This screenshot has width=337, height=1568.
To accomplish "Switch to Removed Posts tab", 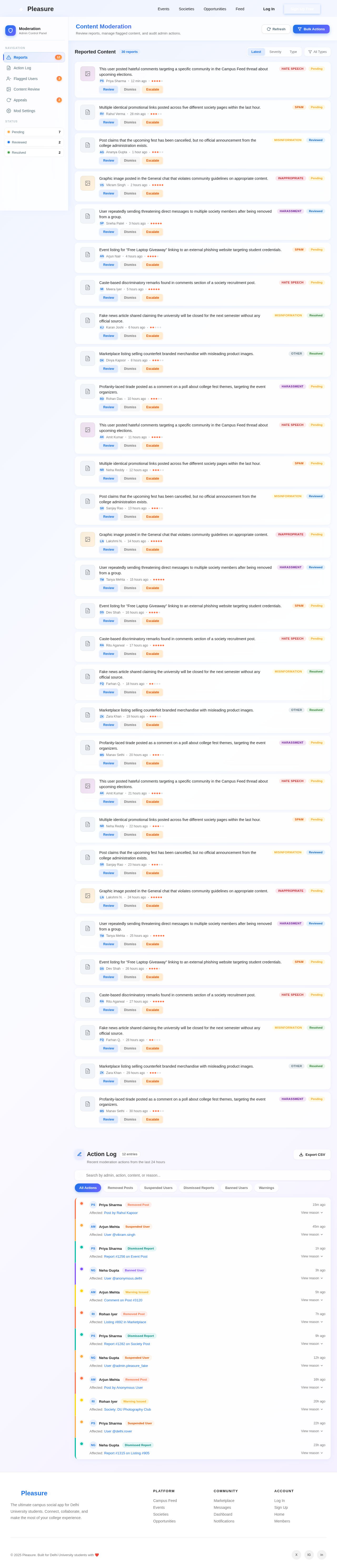I will (x=120, y=1188).
